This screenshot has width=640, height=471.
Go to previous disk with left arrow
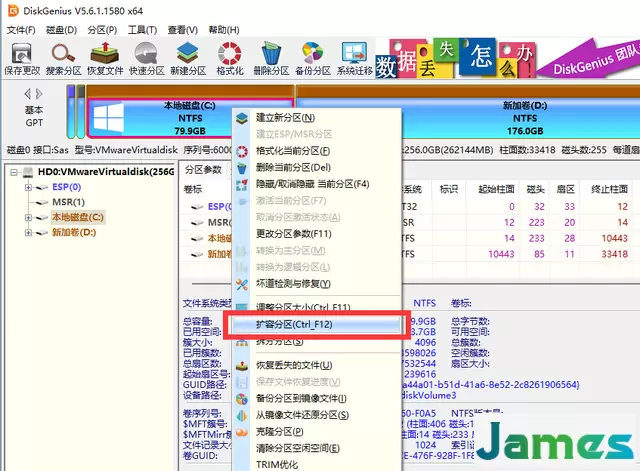[x=28, y=94]
